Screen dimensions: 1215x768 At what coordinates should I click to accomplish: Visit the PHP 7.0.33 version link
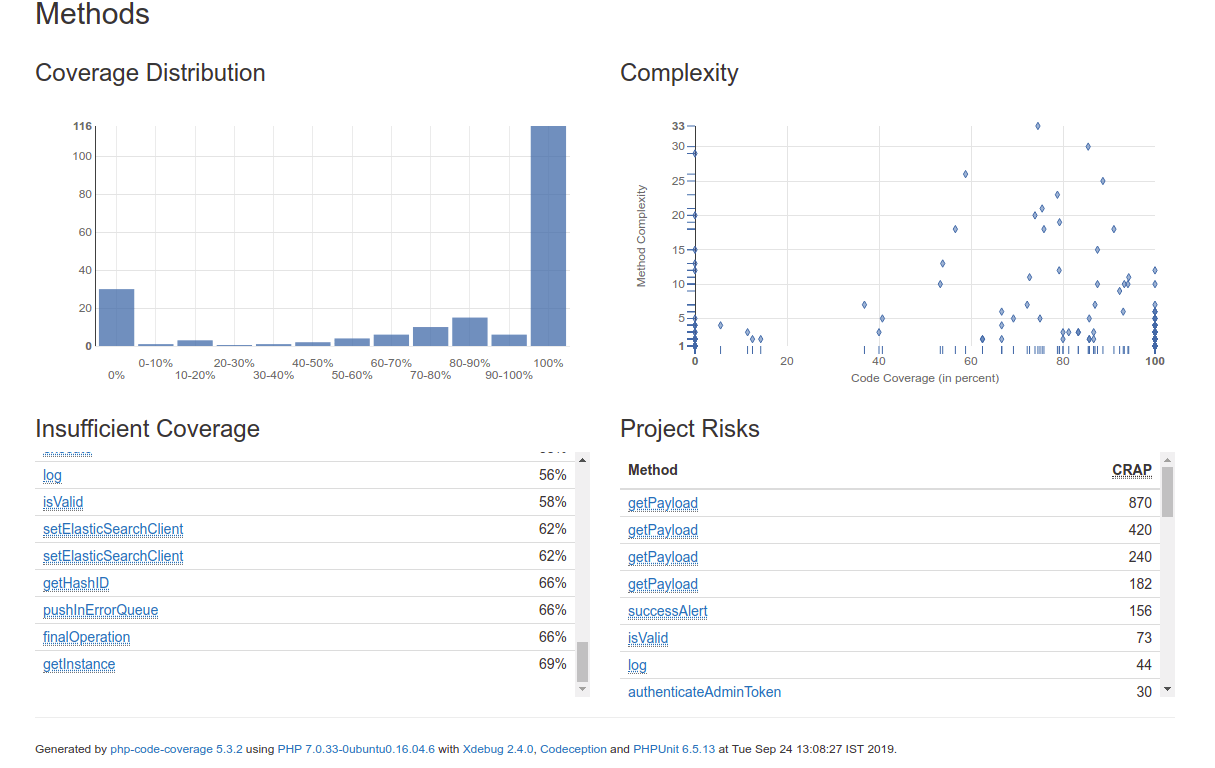click(x=356, y=749)
